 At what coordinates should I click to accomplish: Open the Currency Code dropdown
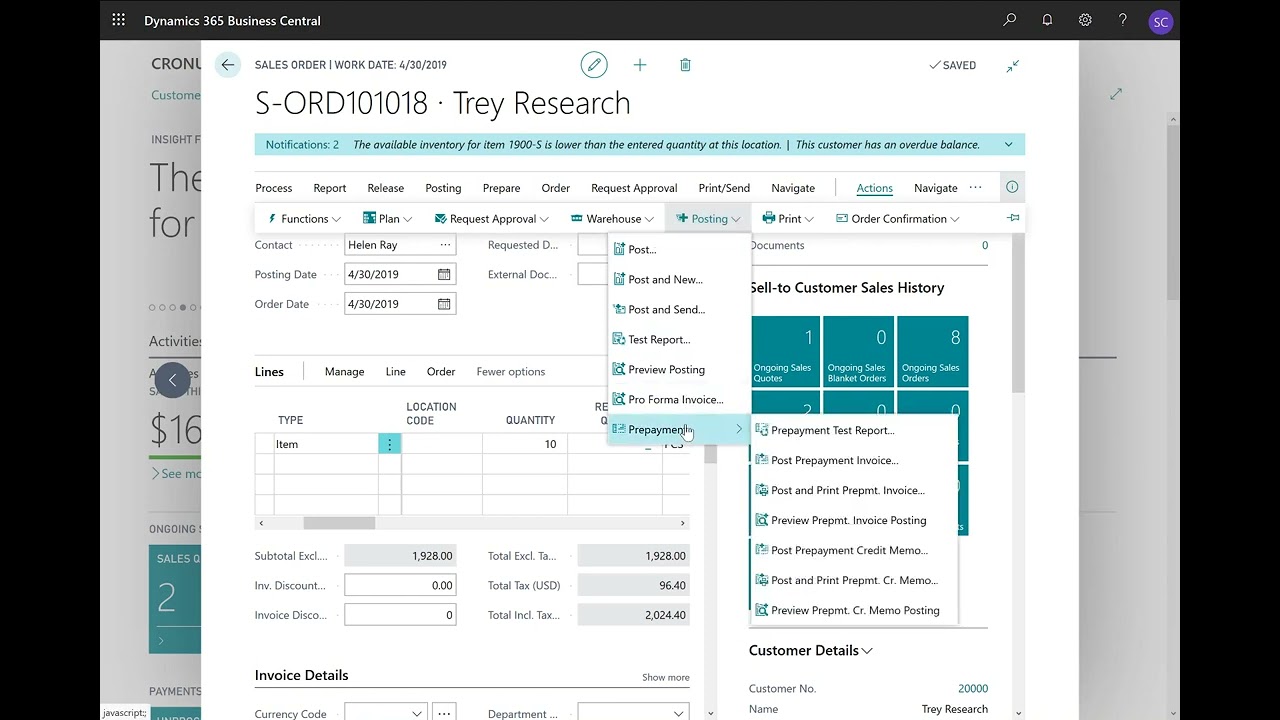[416, 714]
